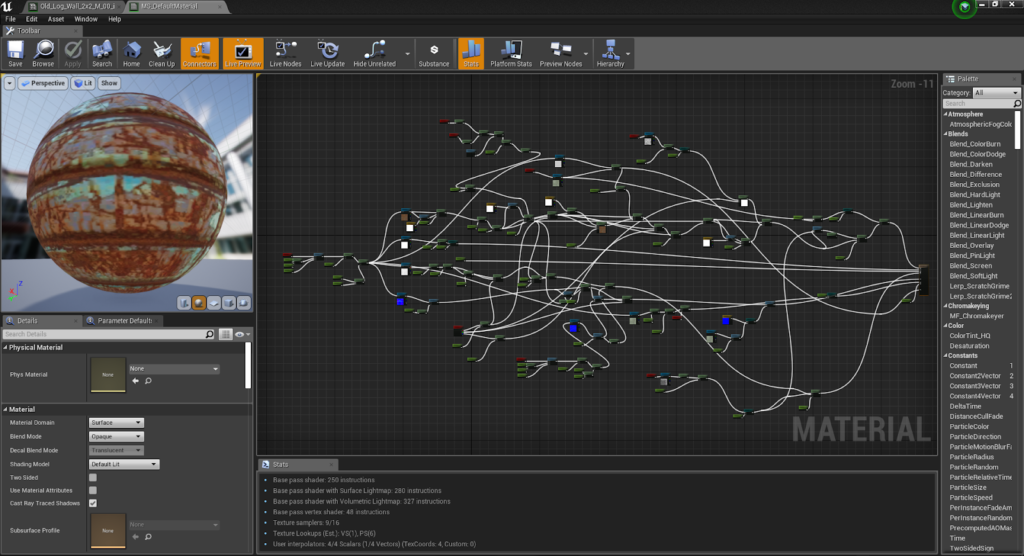Click the Hide Unrelated toolbar icon
The height and width of the screenshot is (556, 1024).
pyautogui.click(x=374, y=54)
